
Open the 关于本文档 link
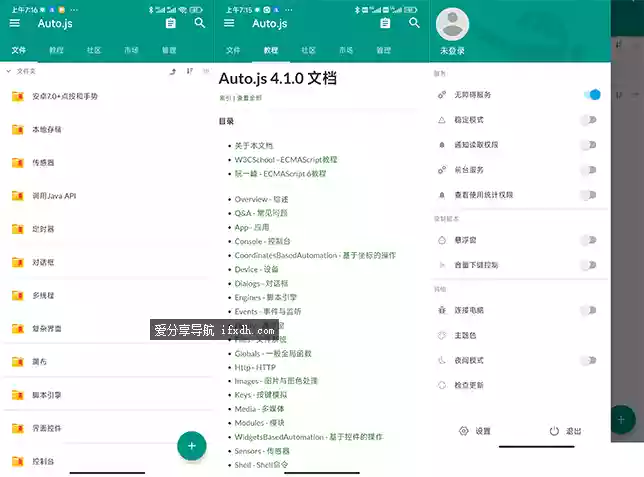(x=254, y=145)
